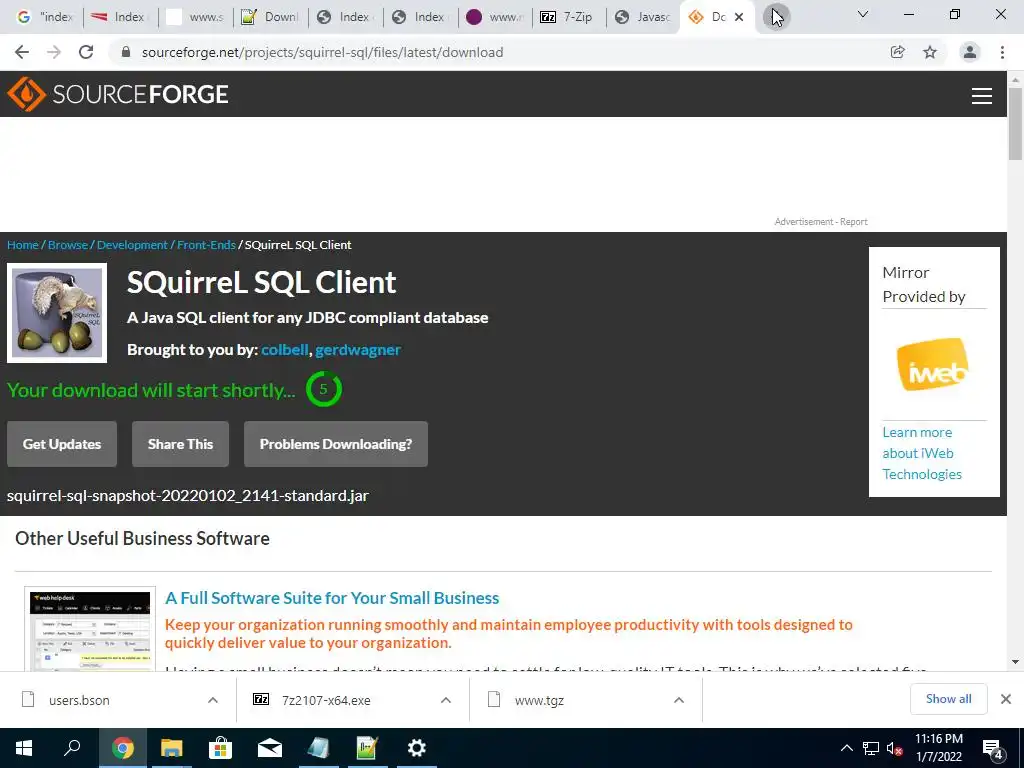This screenshot has height=768, width=1024.
Task: Open A Full Software Suite for Your Small Business
Action: 332,598
